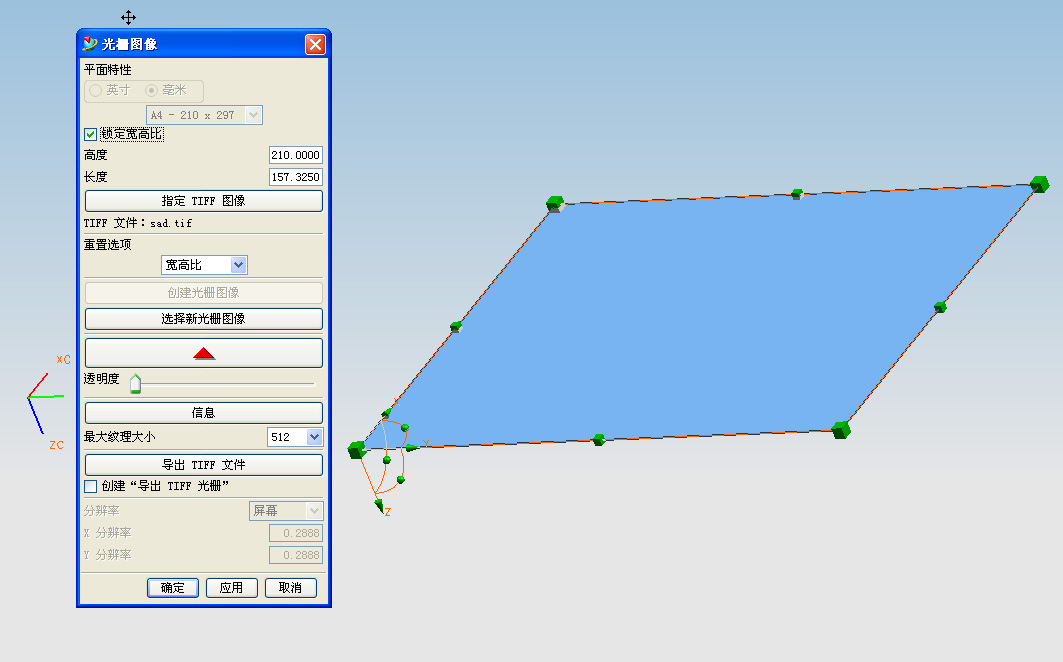Select the 英寸 radio button

click(96, 90)
